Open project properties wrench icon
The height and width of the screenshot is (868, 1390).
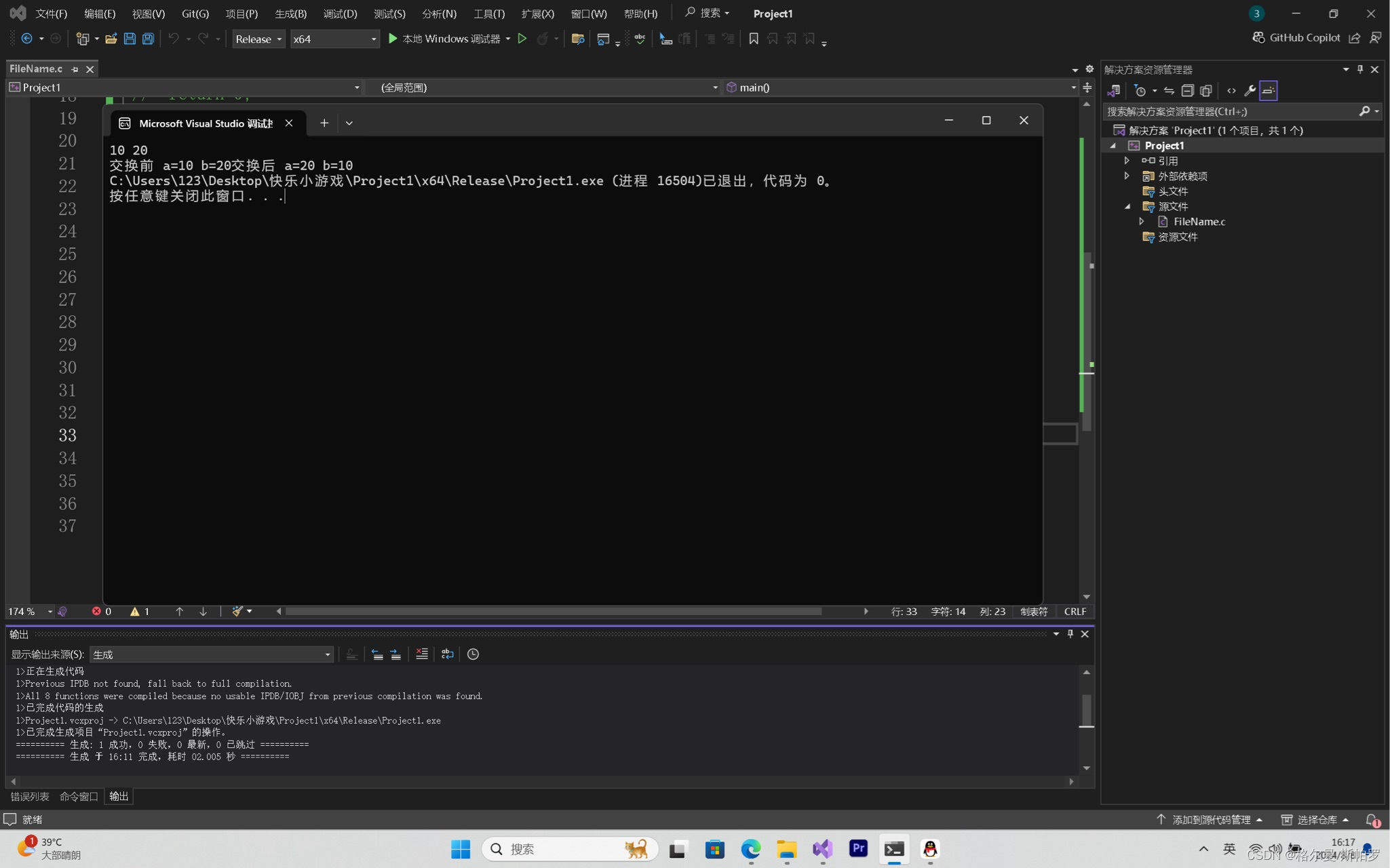1250,91
